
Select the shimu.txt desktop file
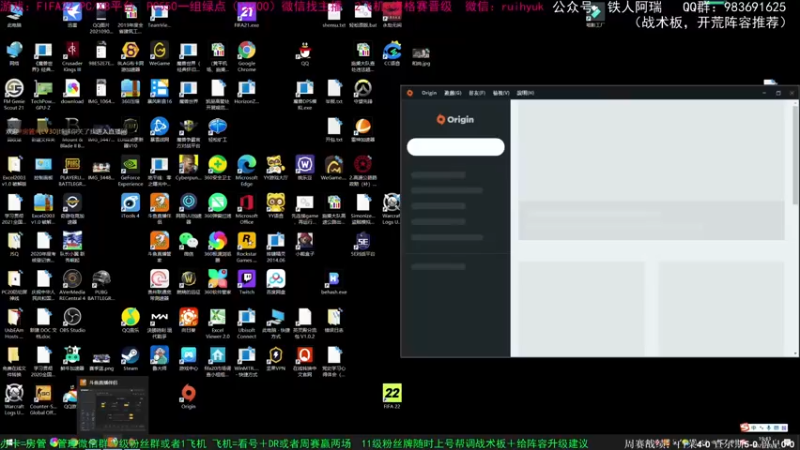(334, 15)
